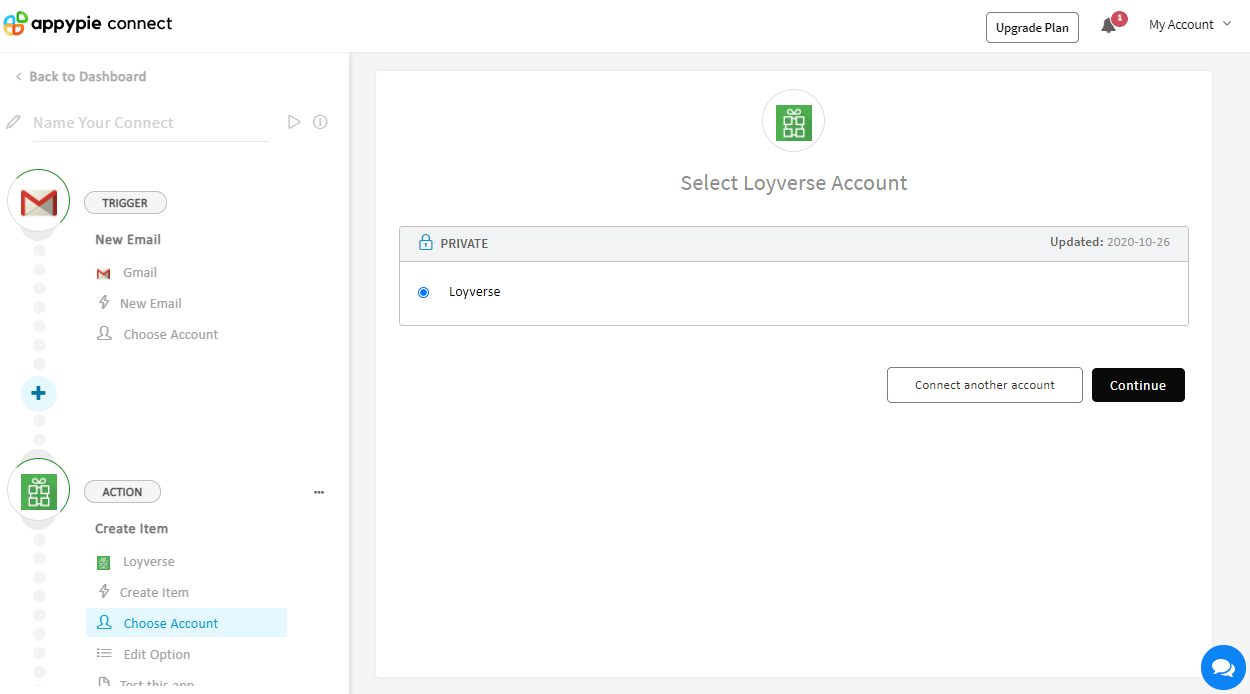1250x694 pixels.
Task: Click the Upgrade Plan button
Action: pos(1032,28)
